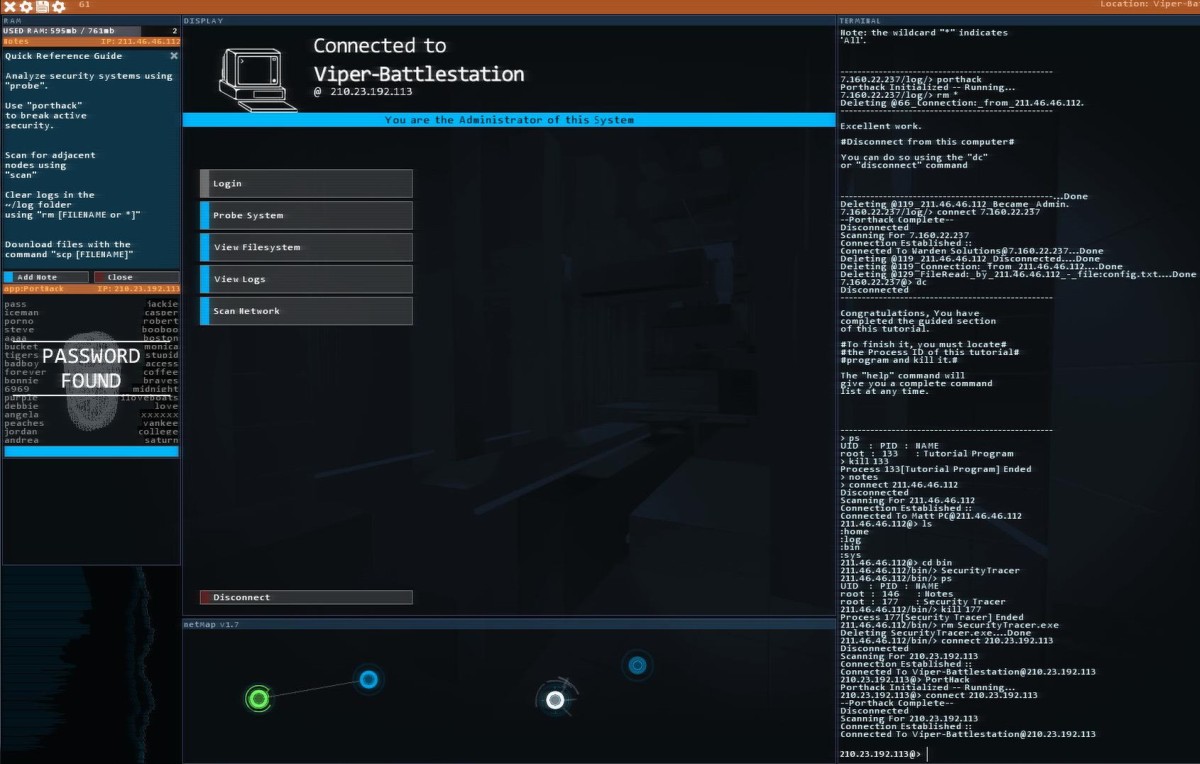Open the Login option
The height and width of the screenshot is (764, 1200).
pos(306,183)
